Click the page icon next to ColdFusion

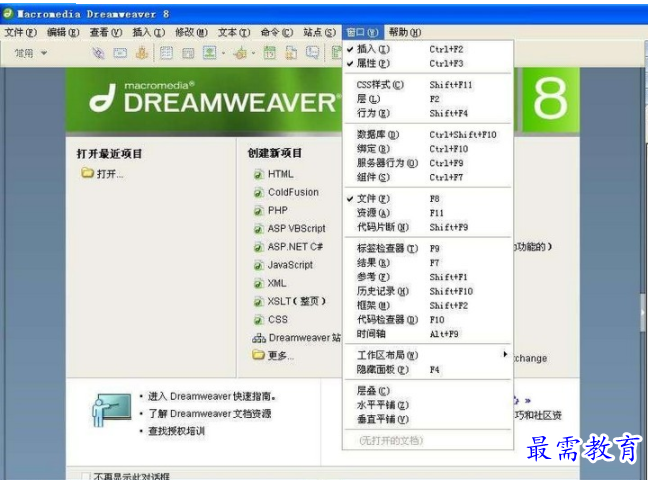(x=258, y=193)
